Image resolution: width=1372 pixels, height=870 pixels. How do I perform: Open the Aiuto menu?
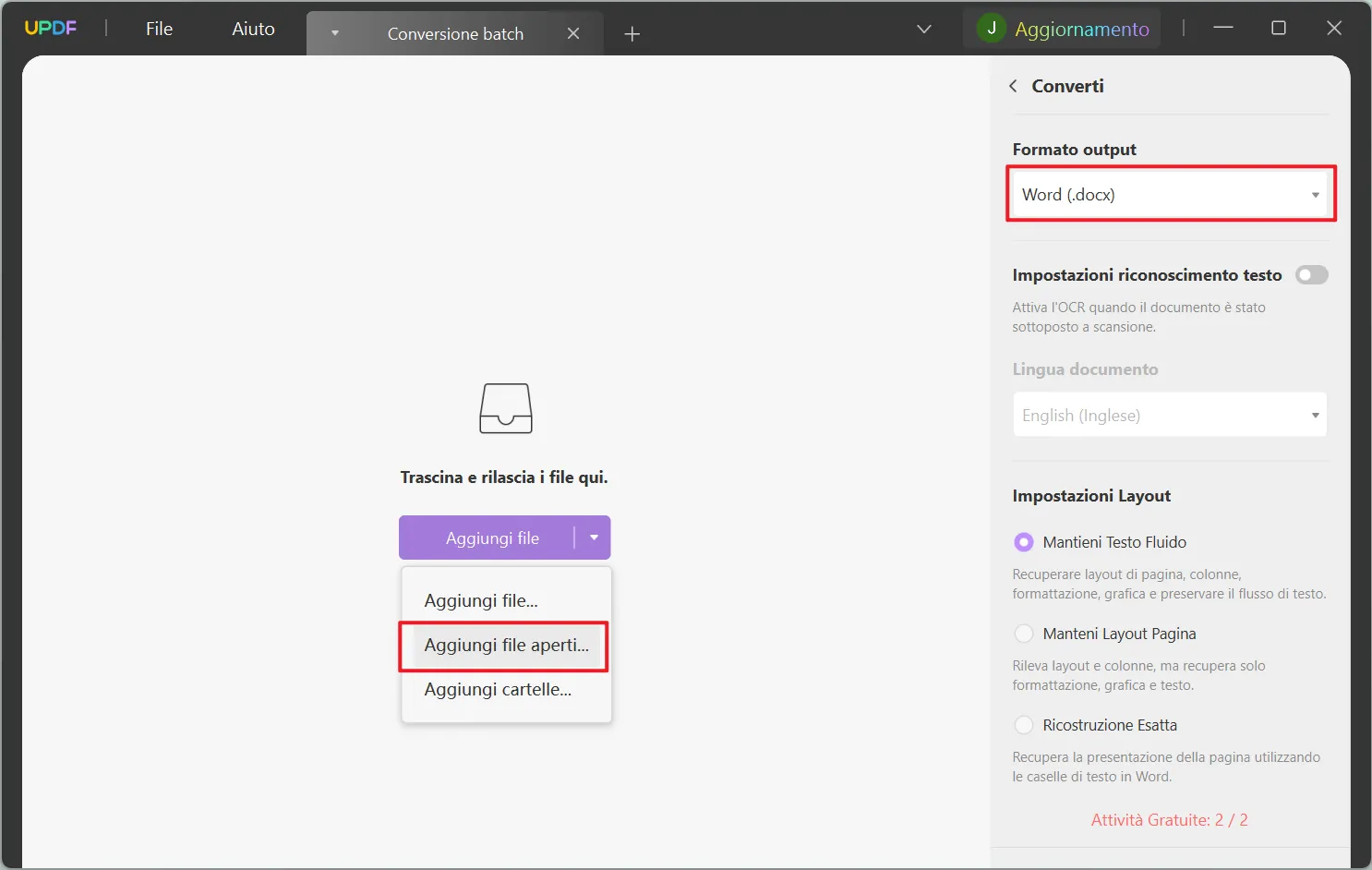point(253,29)
